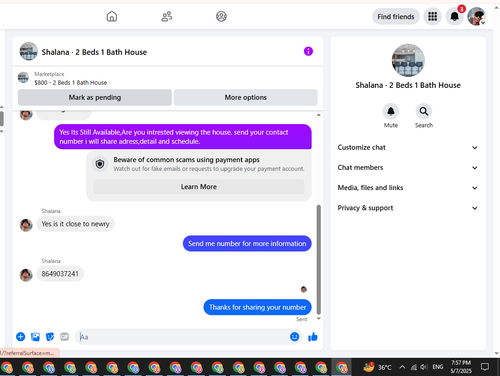Send a thumbs-up like

tap(313, 337)
